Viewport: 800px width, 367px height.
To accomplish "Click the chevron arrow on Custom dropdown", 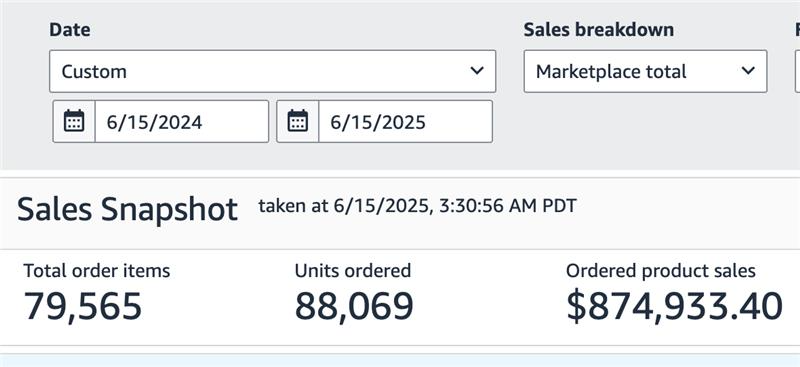I will pyautogui.click(x=477, y=71).
